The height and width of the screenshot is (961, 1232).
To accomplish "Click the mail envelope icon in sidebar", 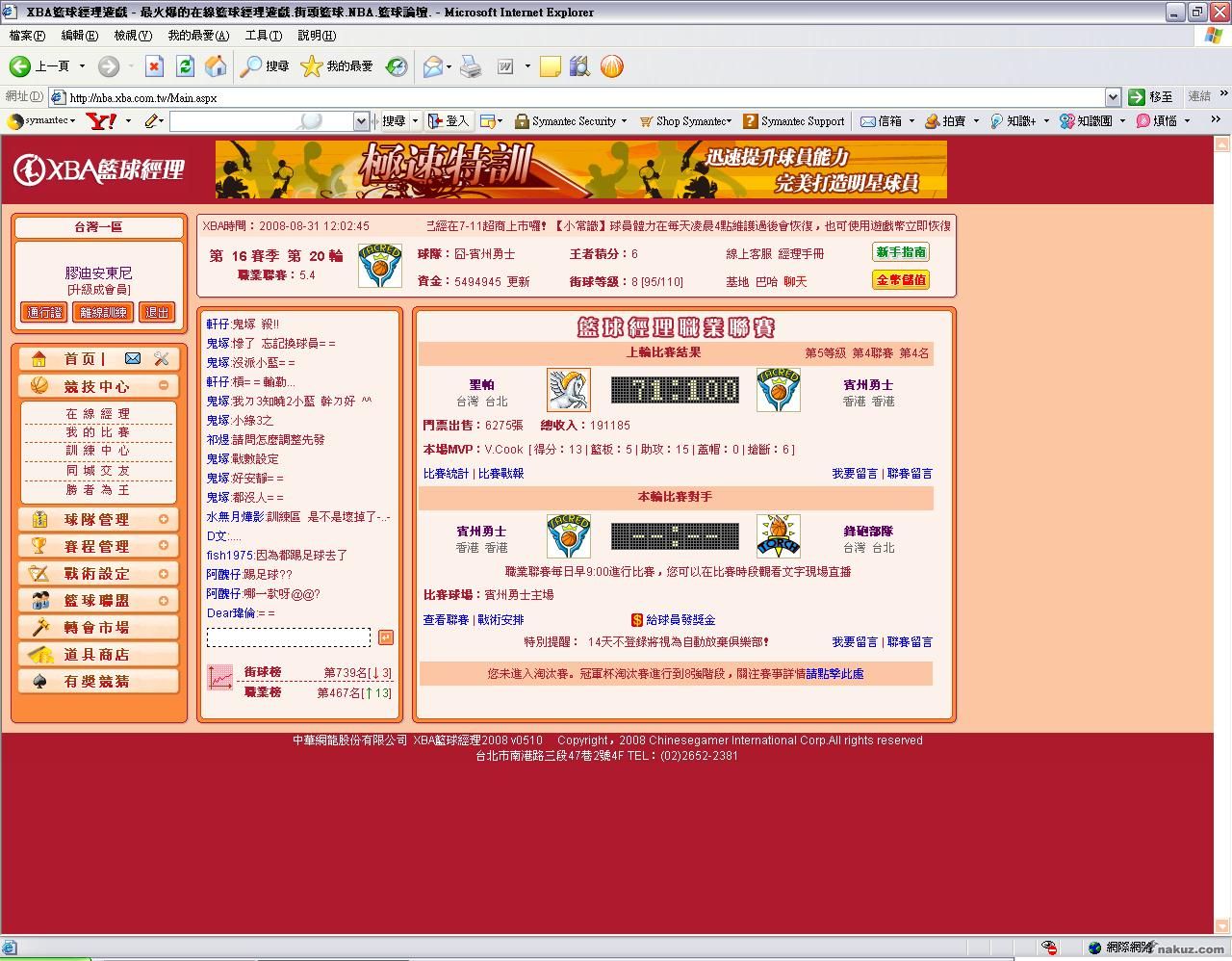I will [133, 358].
